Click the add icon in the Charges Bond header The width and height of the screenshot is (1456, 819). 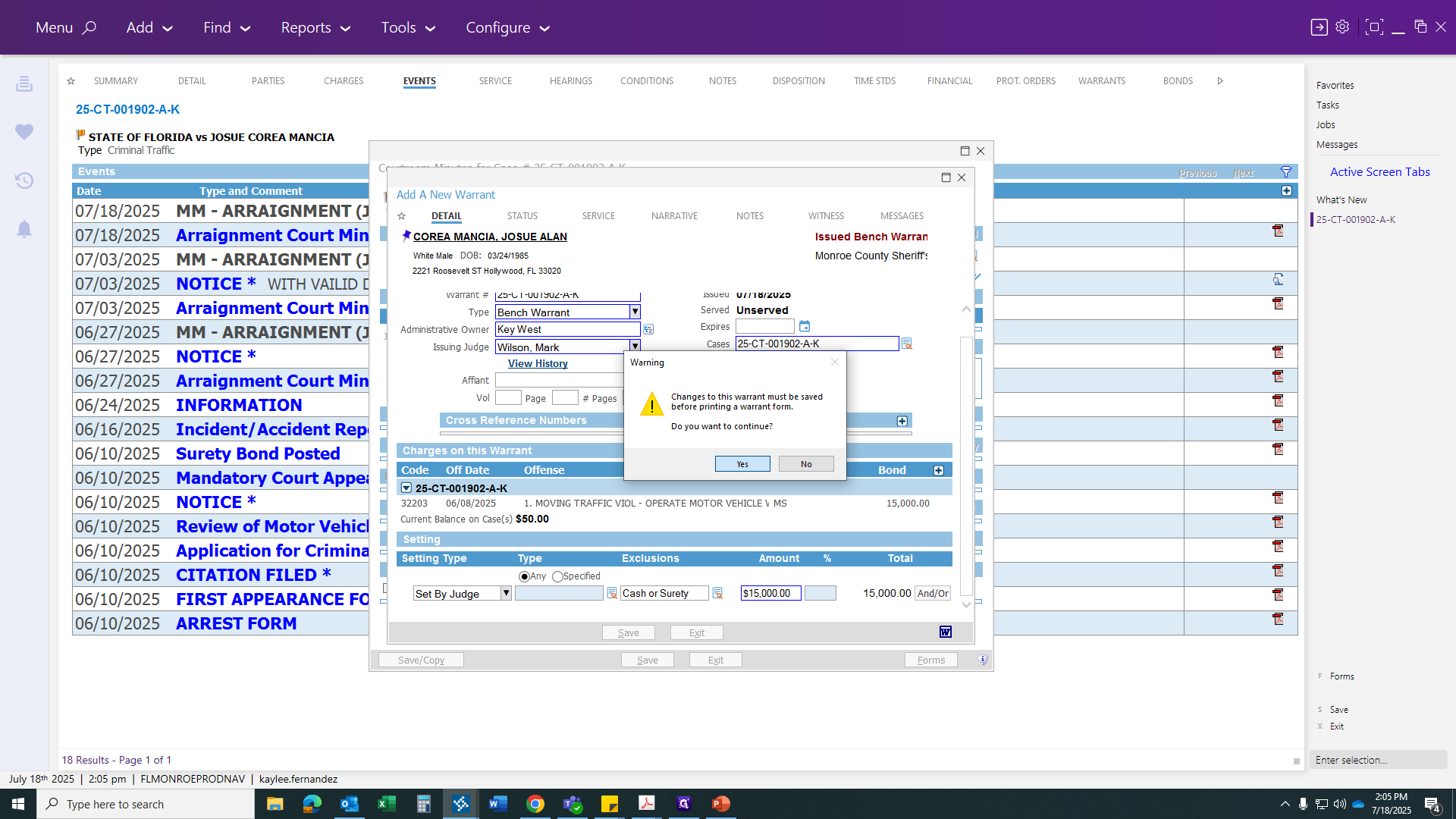(x=939, y=471)
